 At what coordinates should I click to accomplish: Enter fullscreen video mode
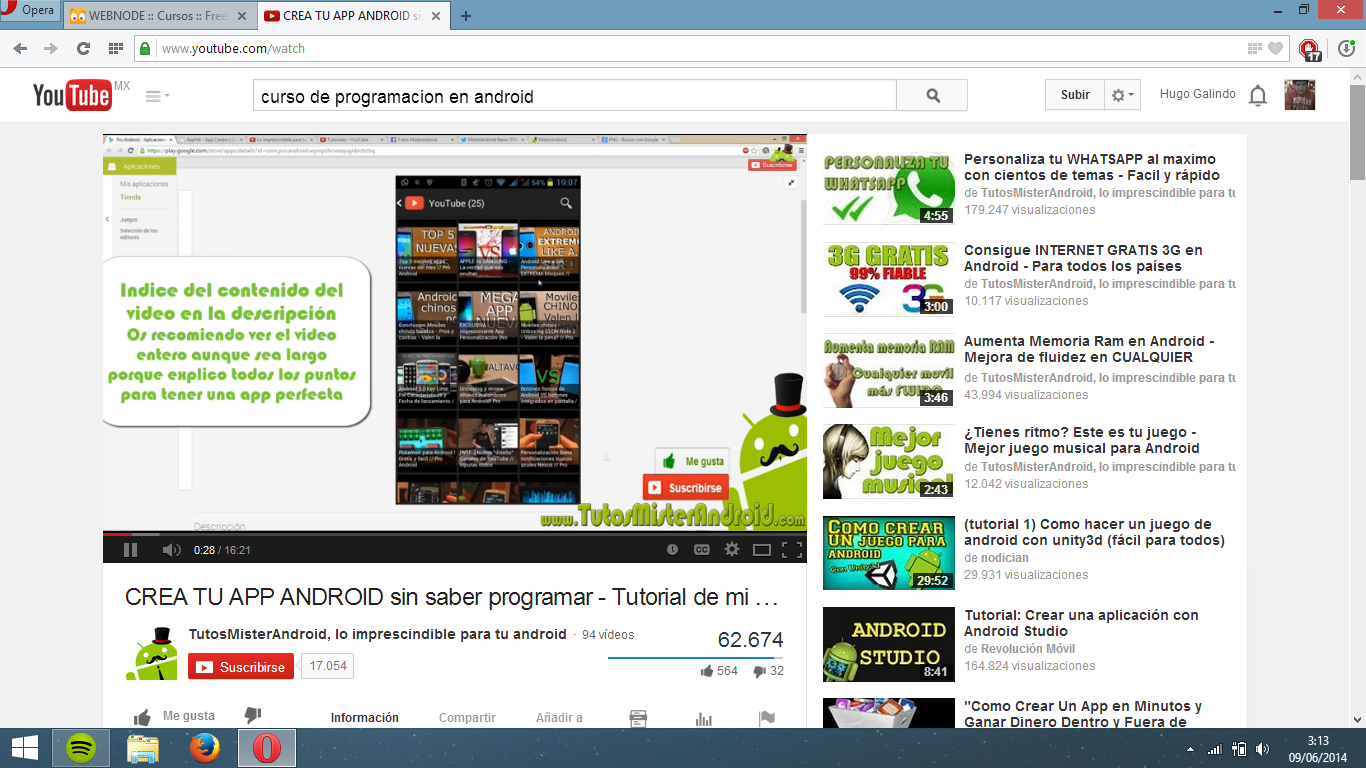(792, 550)
